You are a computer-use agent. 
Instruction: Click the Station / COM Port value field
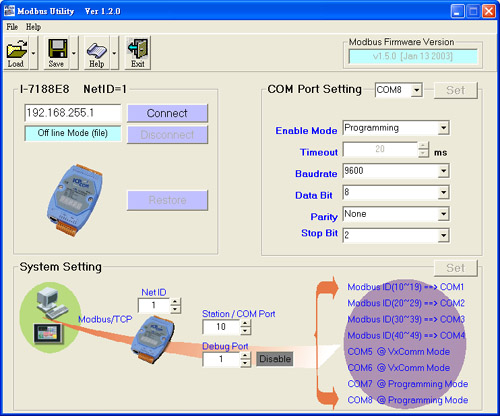[x=221, y=327]
